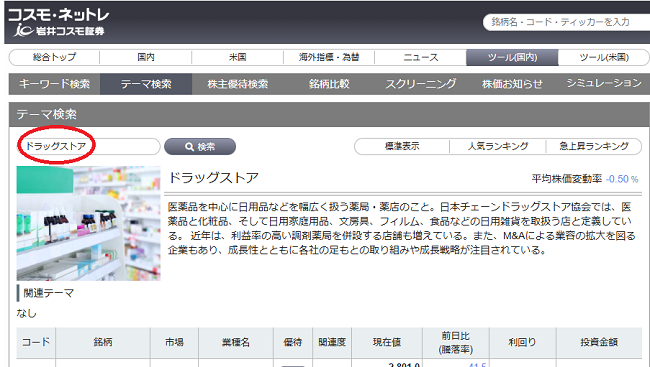Go to 株主優待検索 menu
Viewport: 650px width, 367px height.
coord(238,84)
